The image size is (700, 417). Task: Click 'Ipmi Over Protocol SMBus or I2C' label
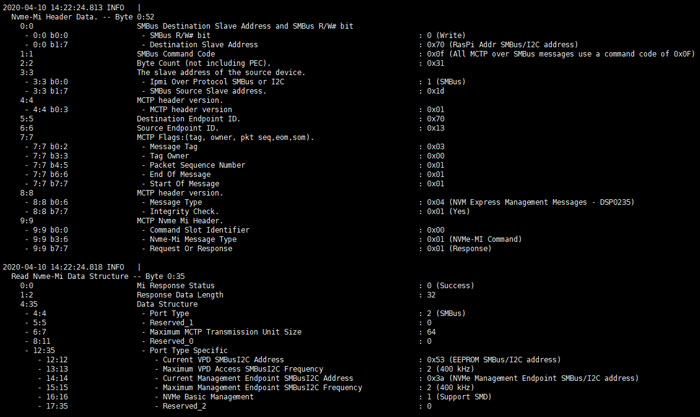coord(217,82)
